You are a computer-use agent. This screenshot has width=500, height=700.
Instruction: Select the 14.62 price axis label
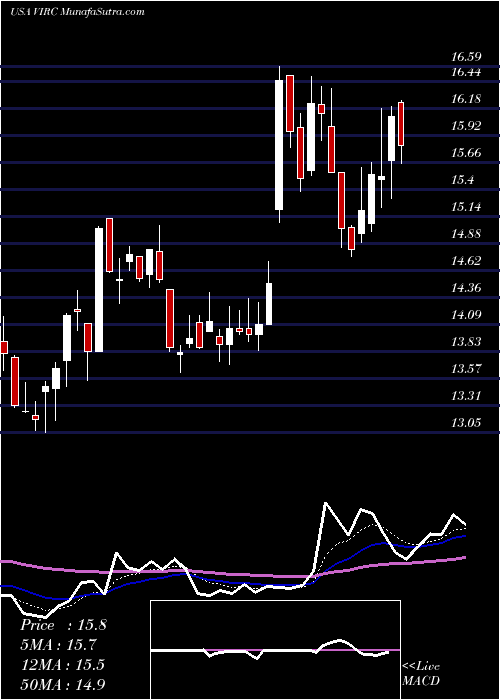(x=466, y=261)
